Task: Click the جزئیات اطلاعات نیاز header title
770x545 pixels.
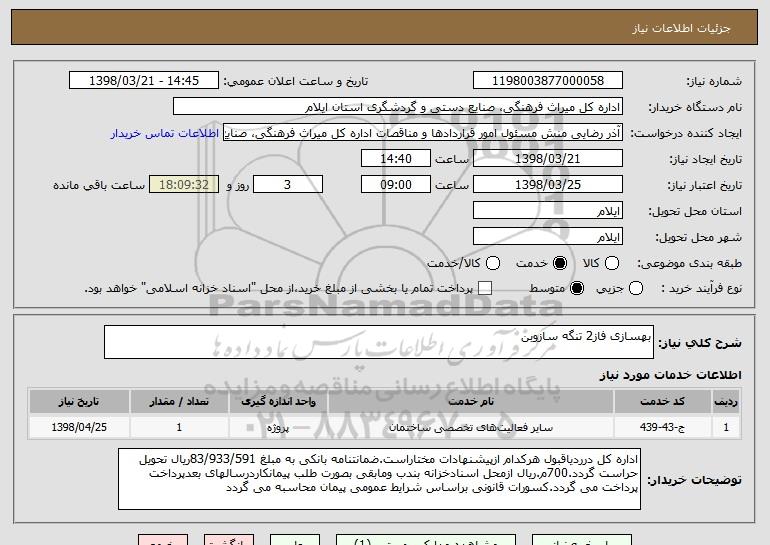Action: [x=681, y=28]
